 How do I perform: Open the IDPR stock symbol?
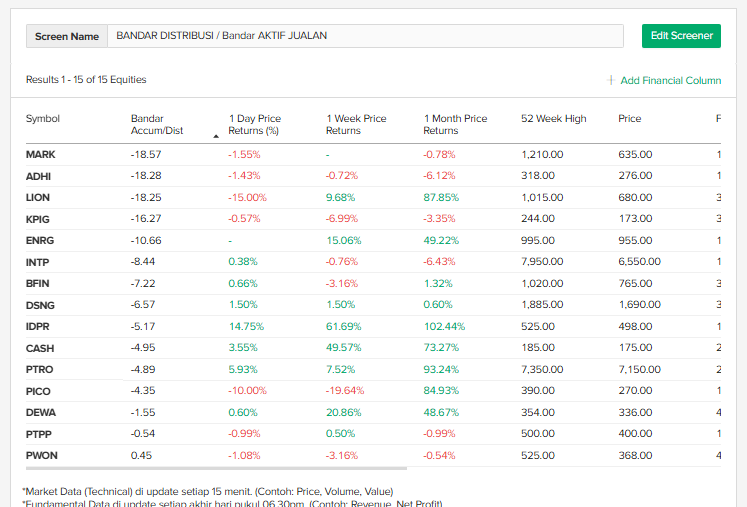click(38, 327)
